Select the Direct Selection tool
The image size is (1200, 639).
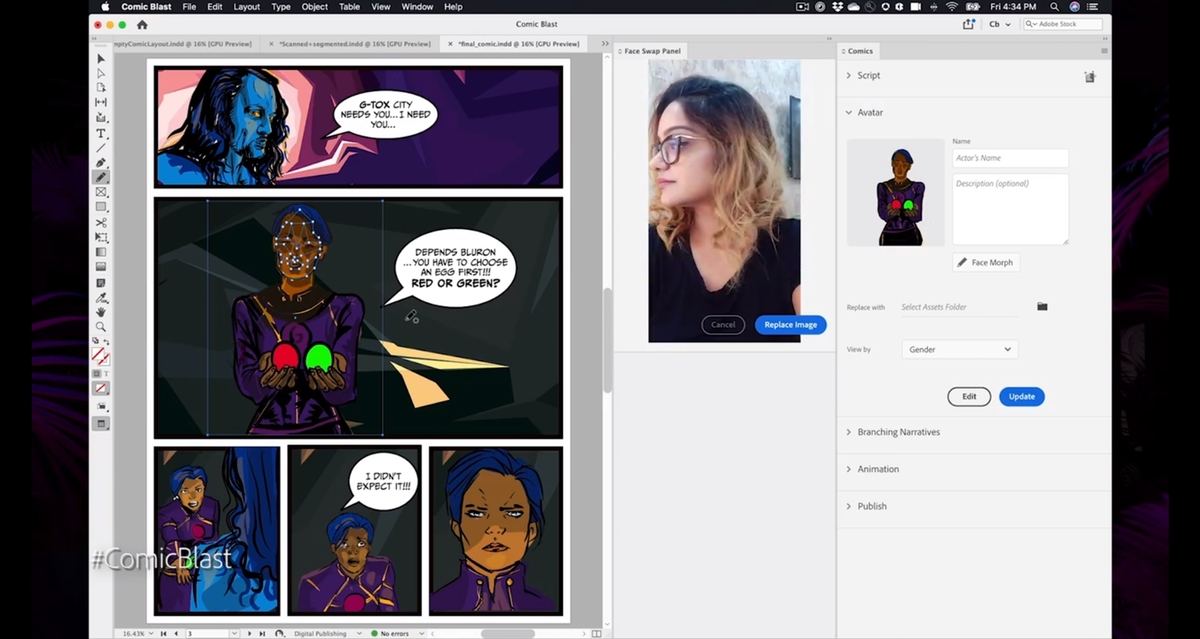tap(101, 73)
